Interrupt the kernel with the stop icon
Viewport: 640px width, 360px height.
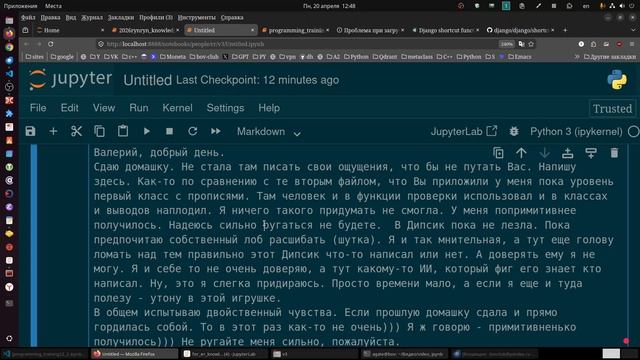[169, 131]
